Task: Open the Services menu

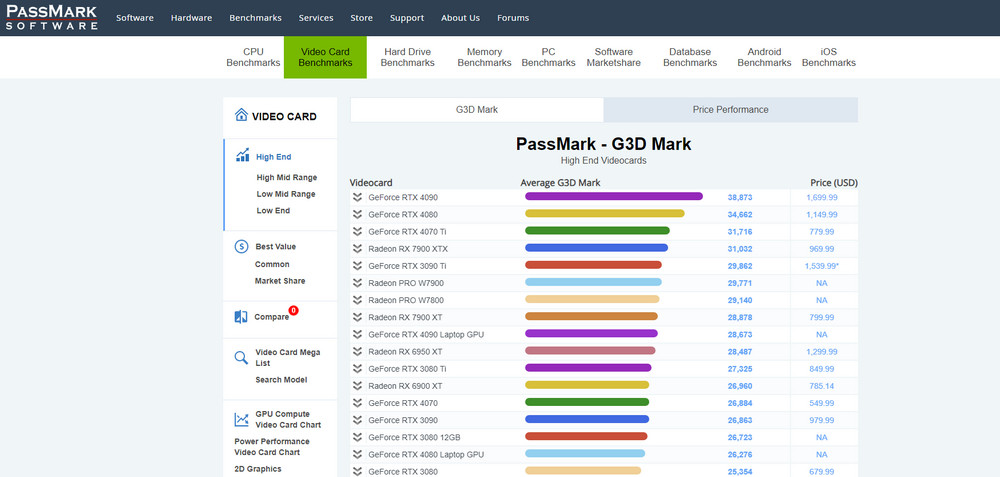Action: click(x=316, y=18)
